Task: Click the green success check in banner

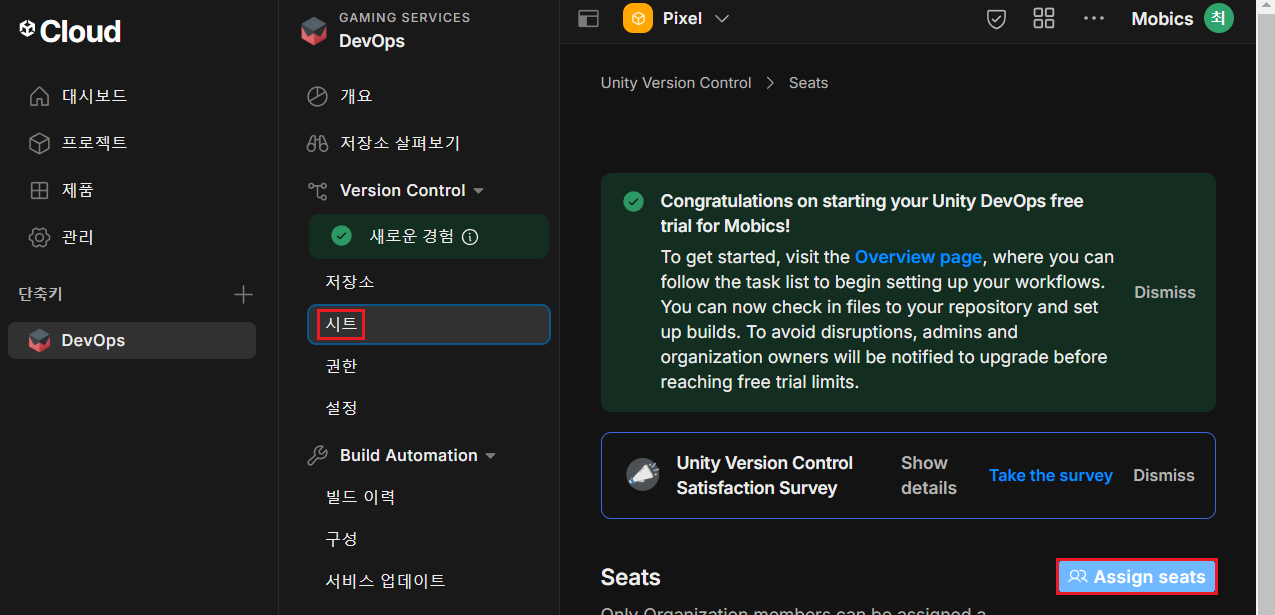Action: coord(633,201)
